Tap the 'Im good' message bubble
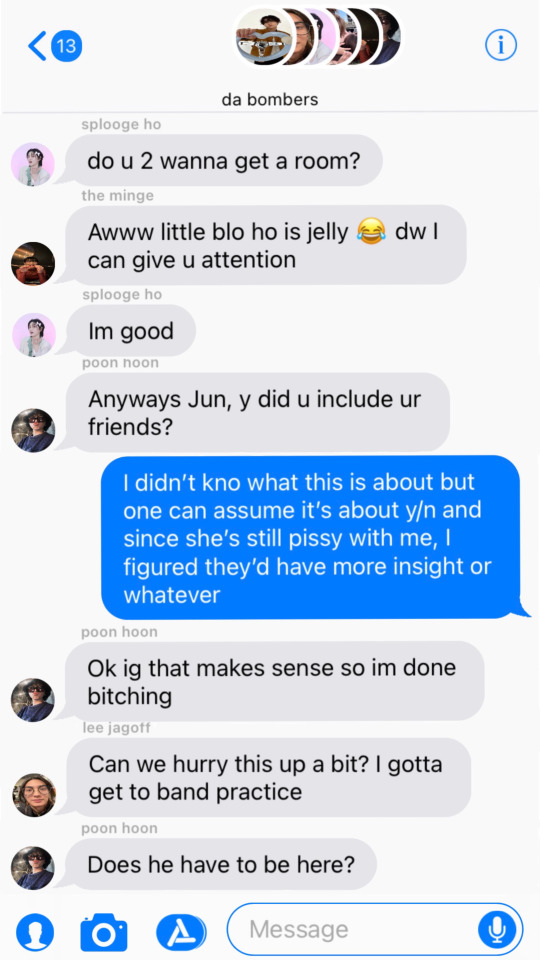 (129, 331)
